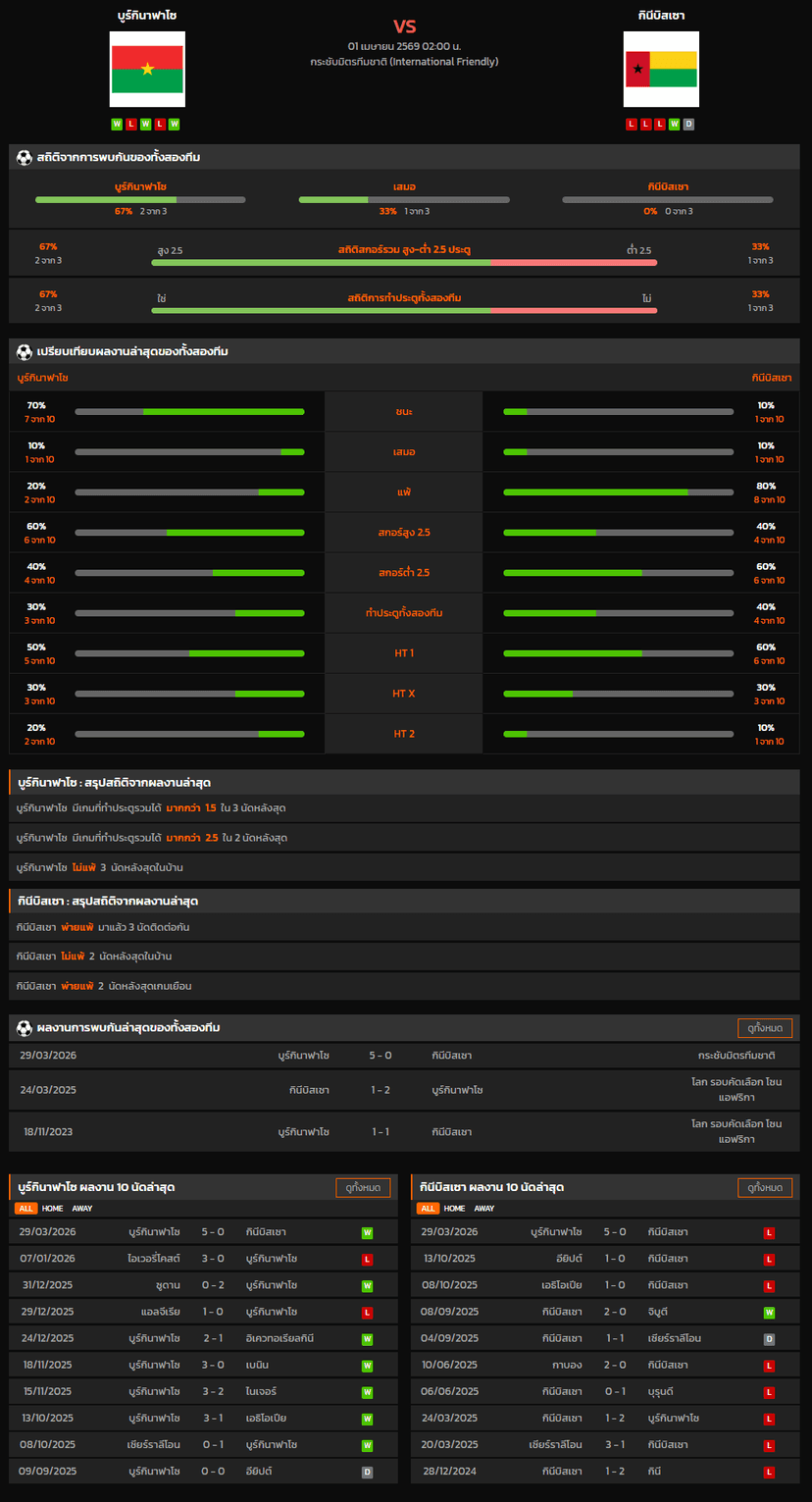Click the Guinea-Bissau flag image
The height and width of the screenshot is (1502, 812).
coord(661,69)
